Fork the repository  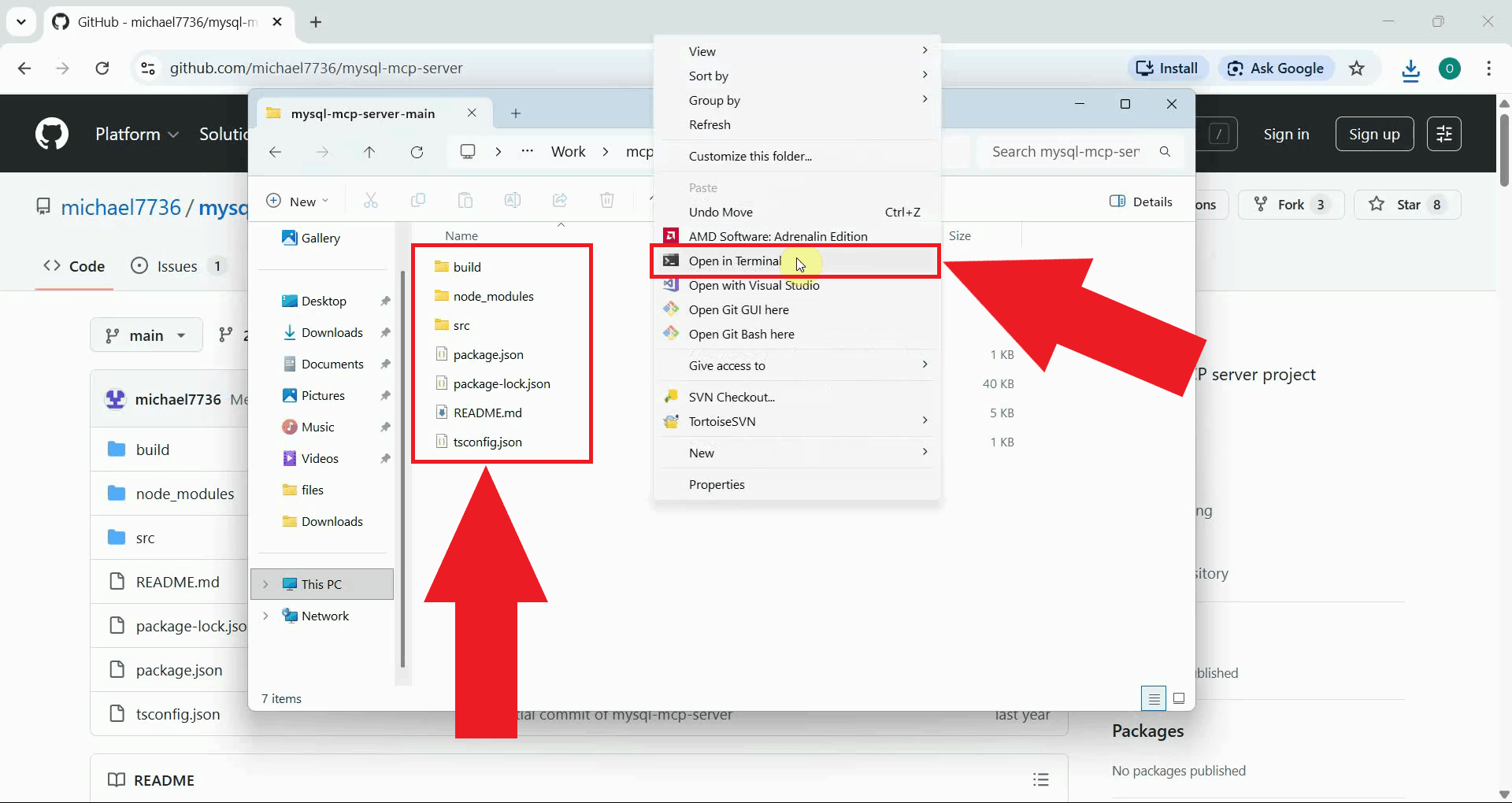pos(1291,205)
